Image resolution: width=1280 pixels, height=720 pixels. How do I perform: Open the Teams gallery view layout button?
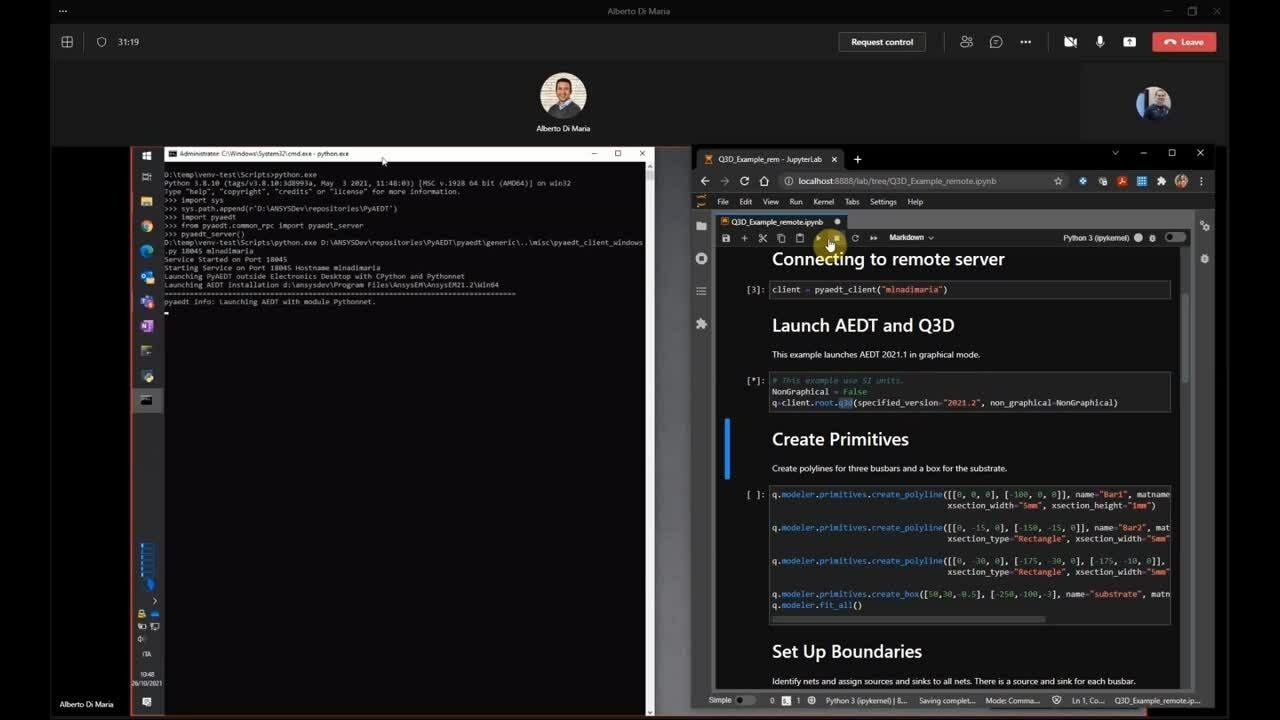(x=67, y=42)
